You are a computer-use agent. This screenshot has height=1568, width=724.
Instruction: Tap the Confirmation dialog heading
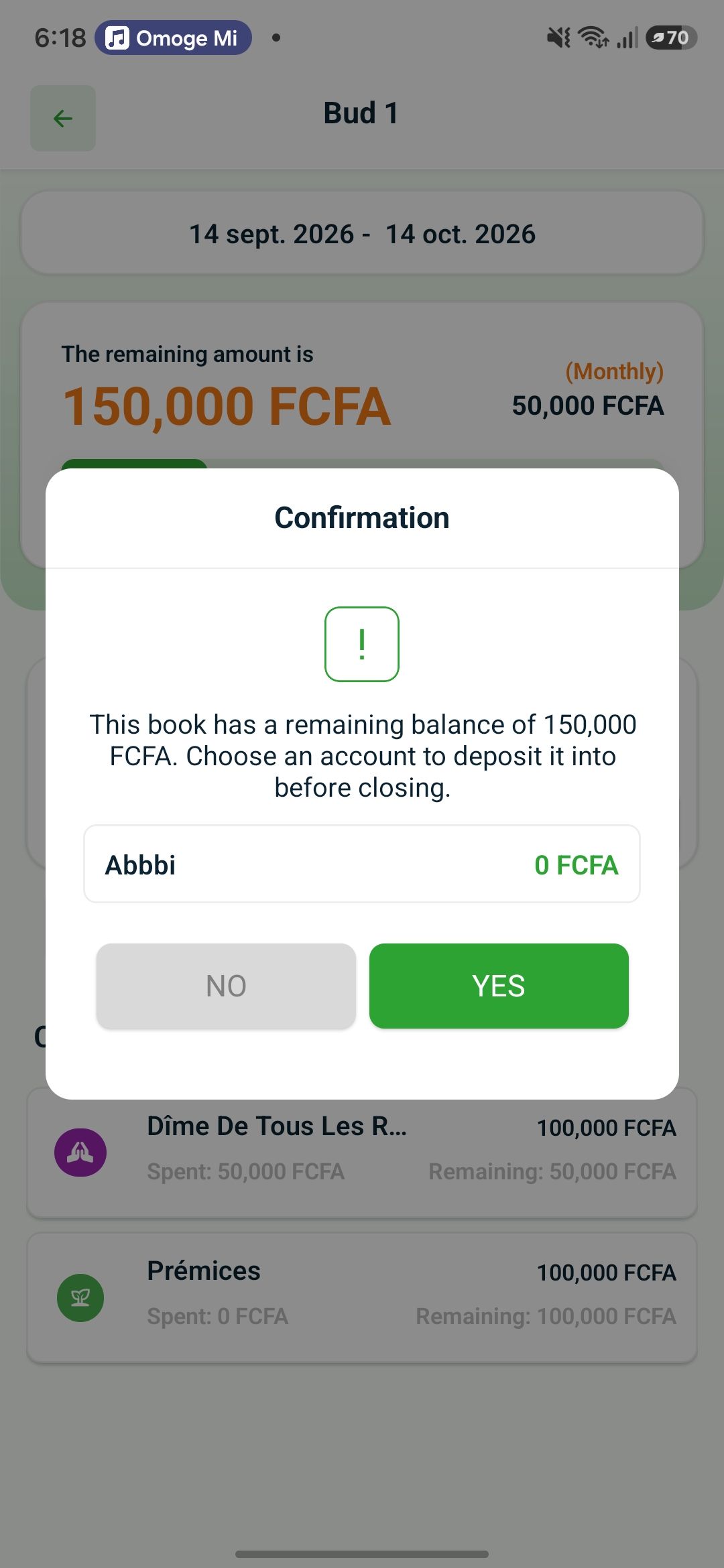point(362,517)
